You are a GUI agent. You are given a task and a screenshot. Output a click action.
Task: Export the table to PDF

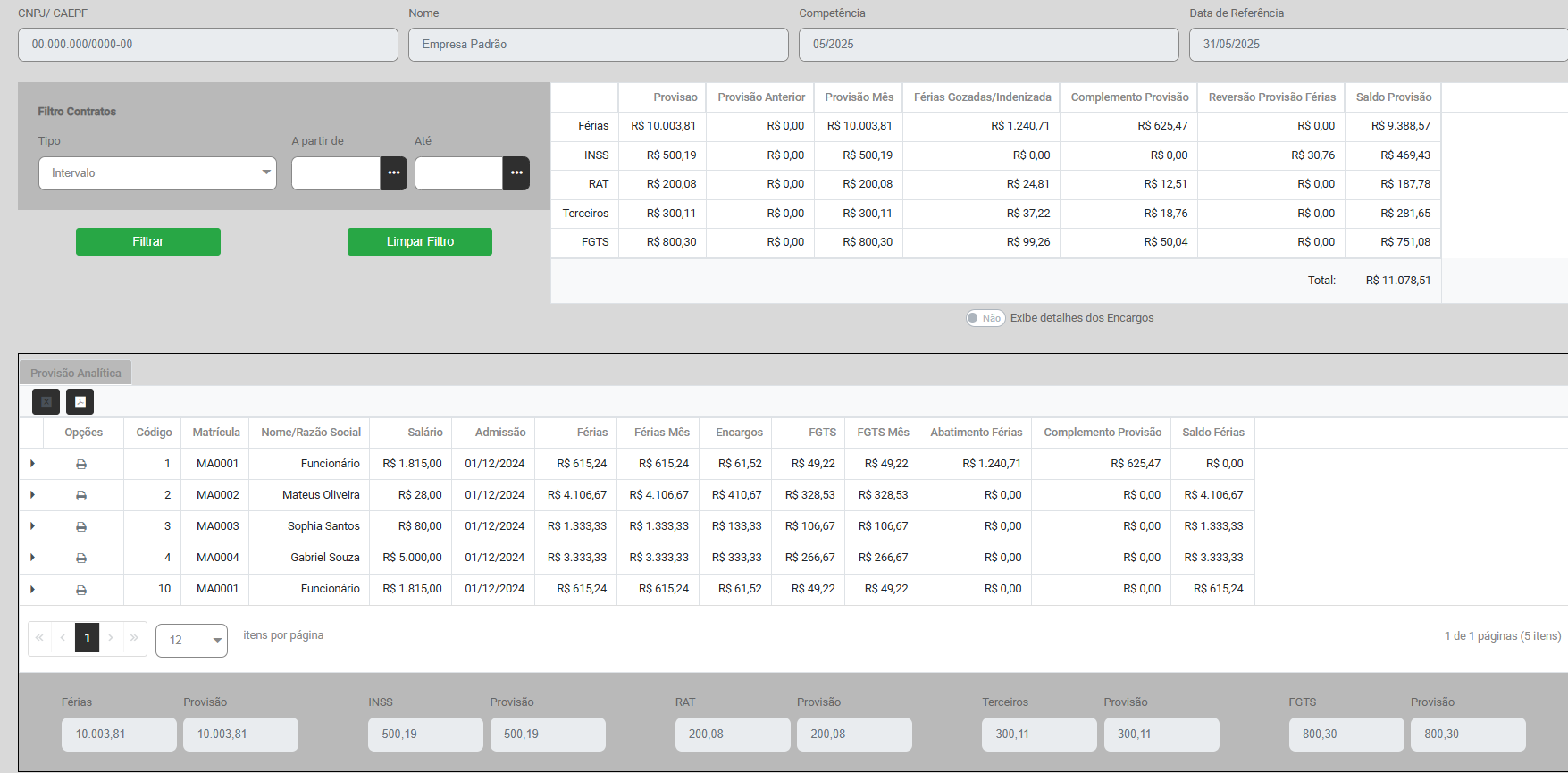tap(80, 401)
